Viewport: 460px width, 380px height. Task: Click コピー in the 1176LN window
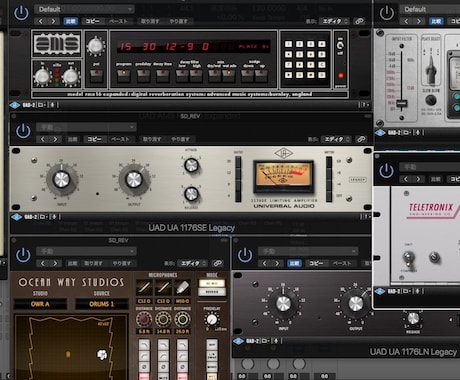click(x=316, y=263)
